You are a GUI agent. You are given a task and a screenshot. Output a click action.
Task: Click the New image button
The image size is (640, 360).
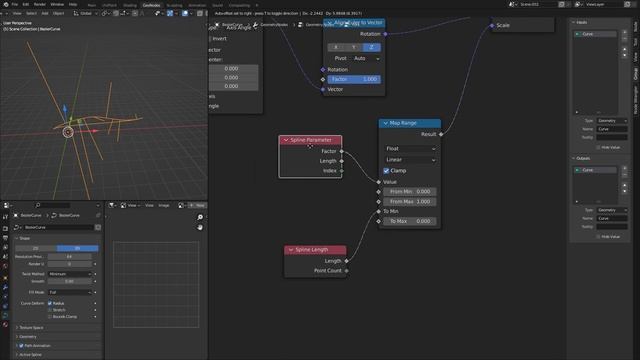pos(198,205)
